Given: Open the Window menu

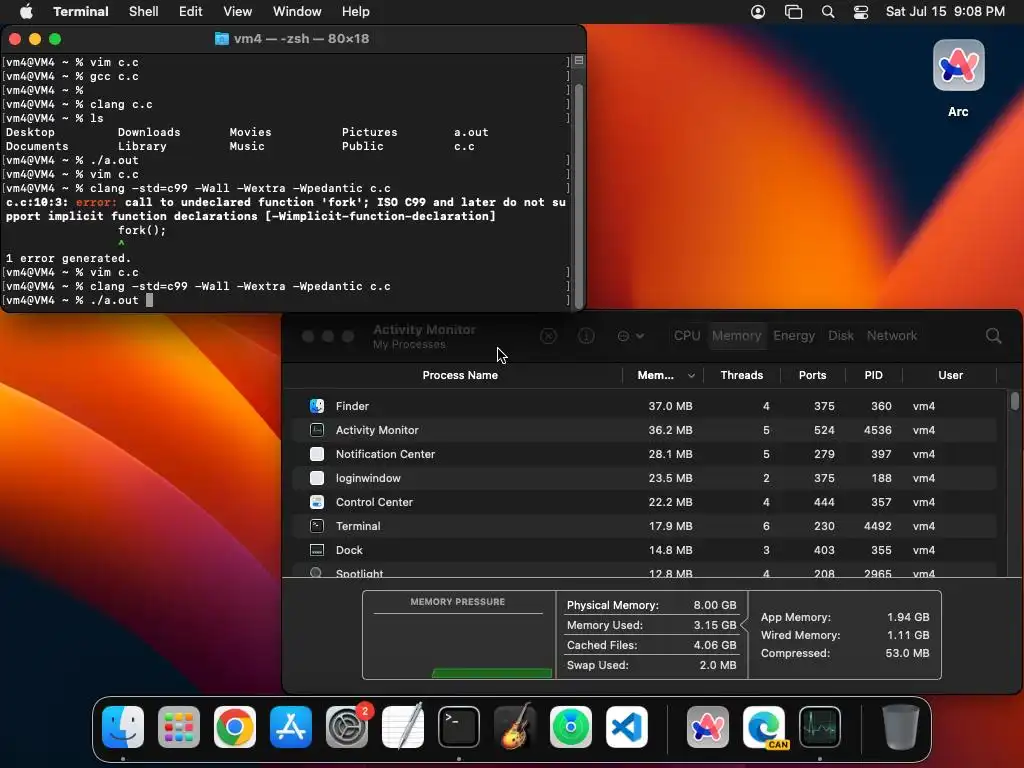Looking at the screenshot, I should coord(297,11).
